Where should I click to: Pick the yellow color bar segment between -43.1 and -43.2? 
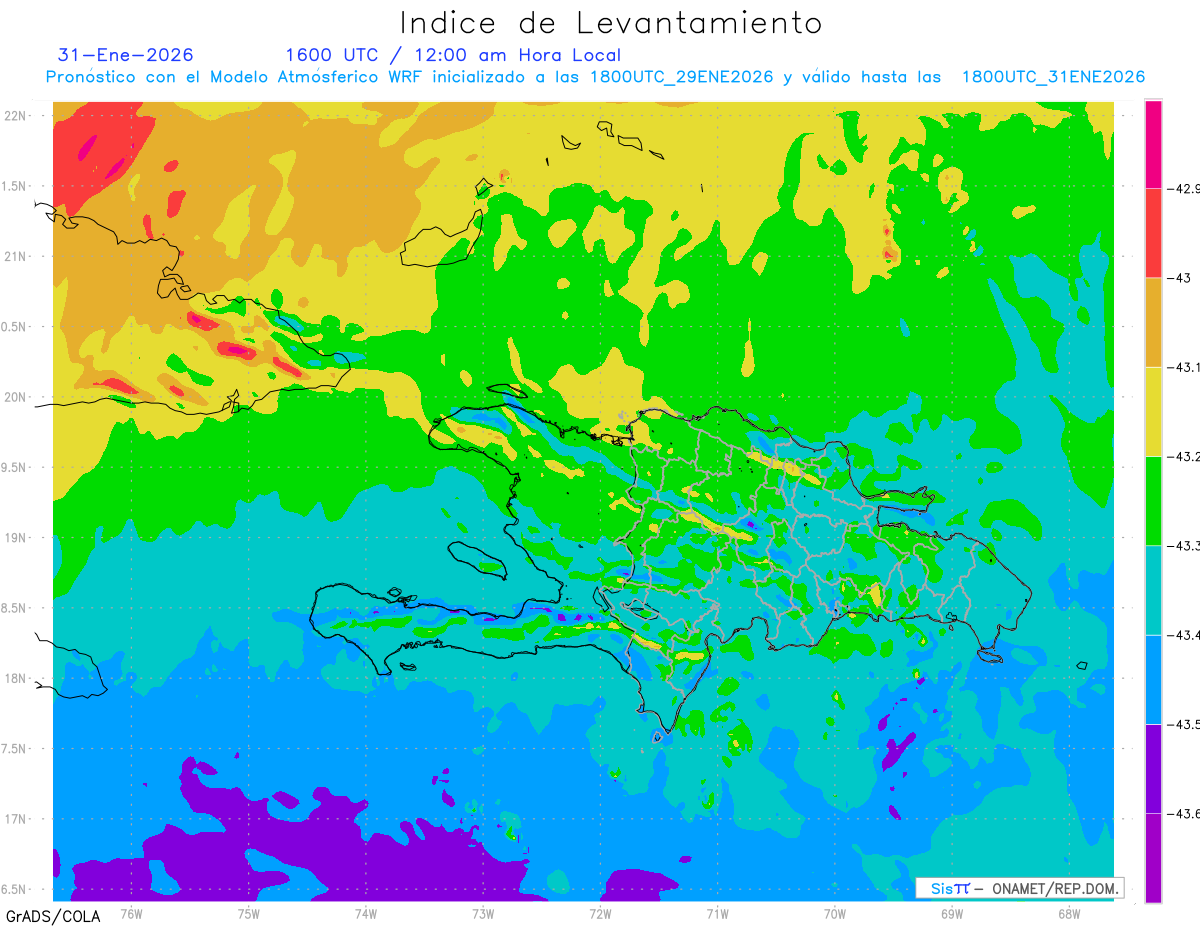click(x=1153, y=411)
